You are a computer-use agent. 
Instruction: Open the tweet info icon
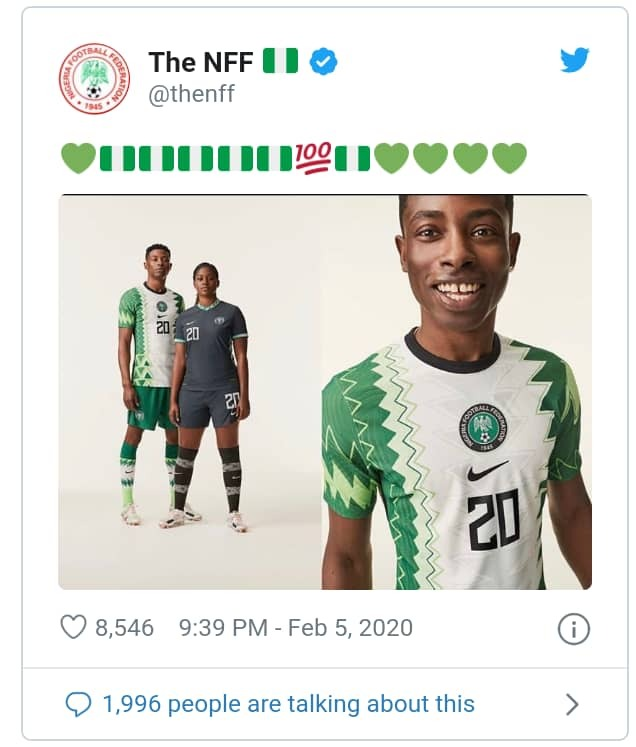click(573, 628)
